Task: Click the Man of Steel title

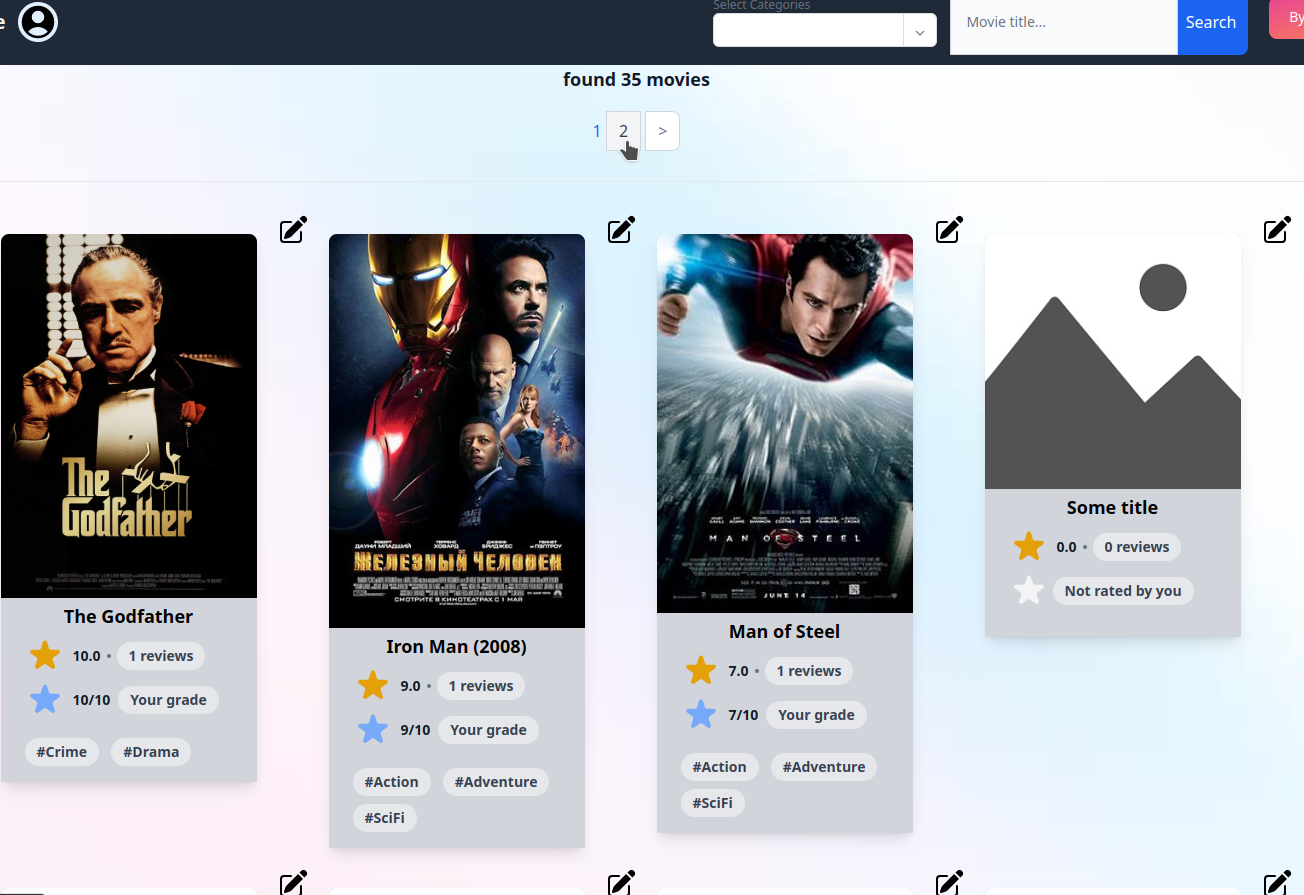Action: [784, 631]
